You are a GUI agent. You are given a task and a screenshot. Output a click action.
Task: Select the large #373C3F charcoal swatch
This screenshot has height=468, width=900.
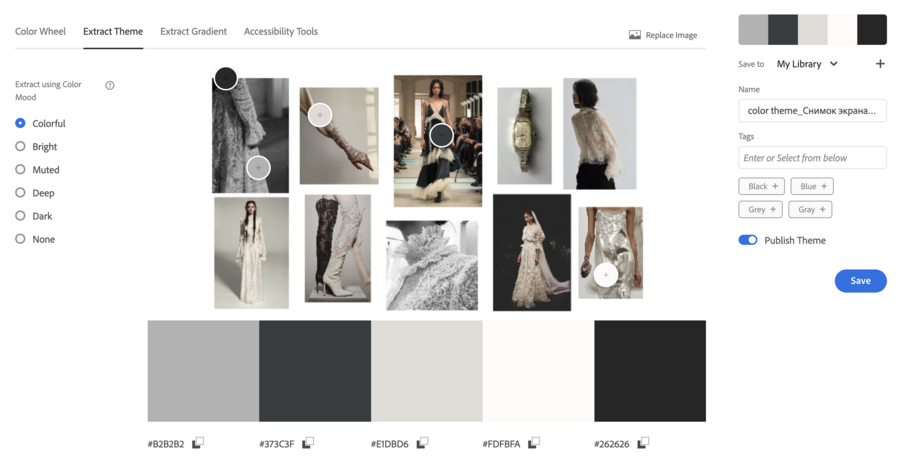[x=315, y=371]
